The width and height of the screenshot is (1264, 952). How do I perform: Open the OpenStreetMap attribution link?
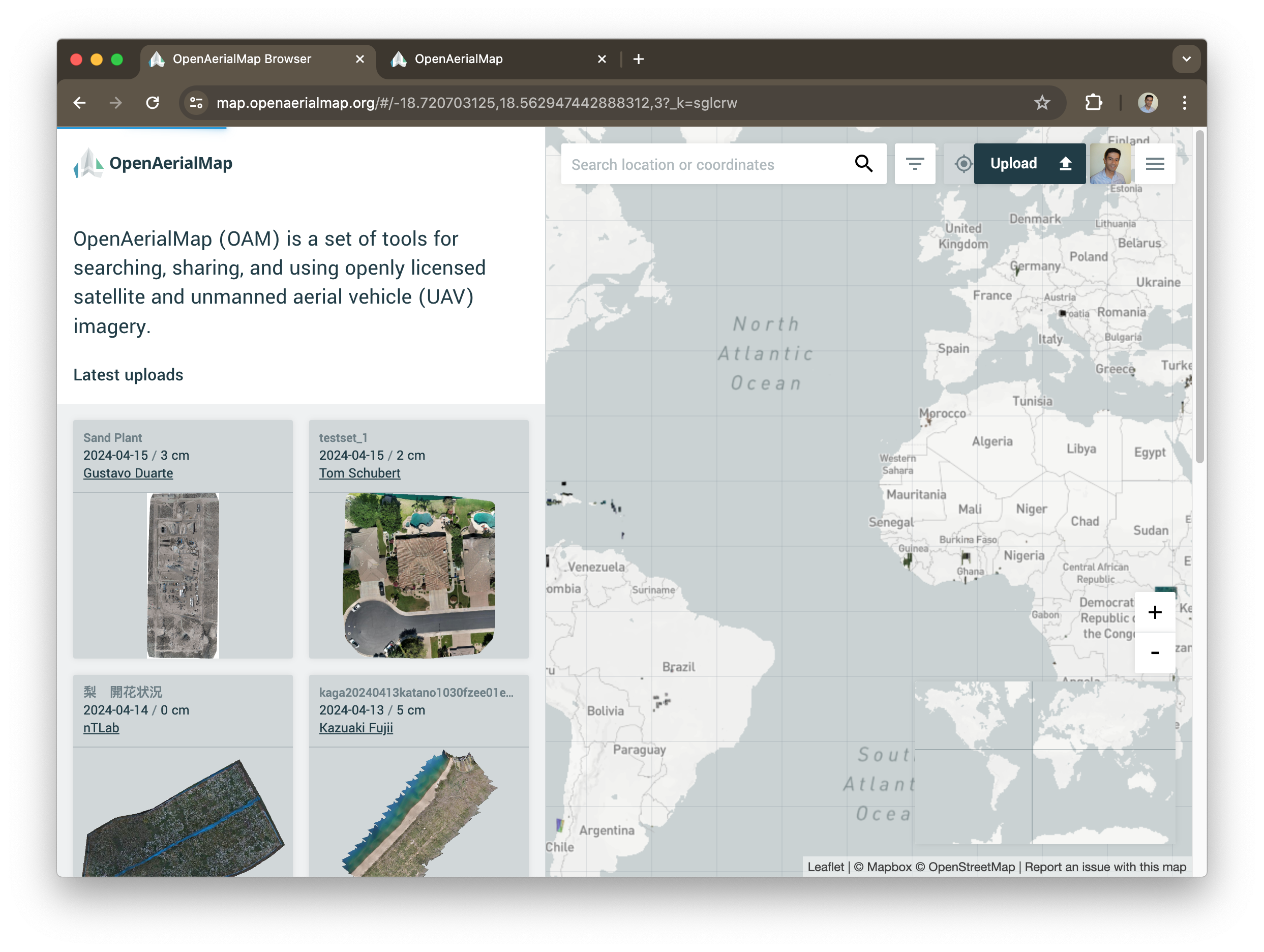[965, 867]
